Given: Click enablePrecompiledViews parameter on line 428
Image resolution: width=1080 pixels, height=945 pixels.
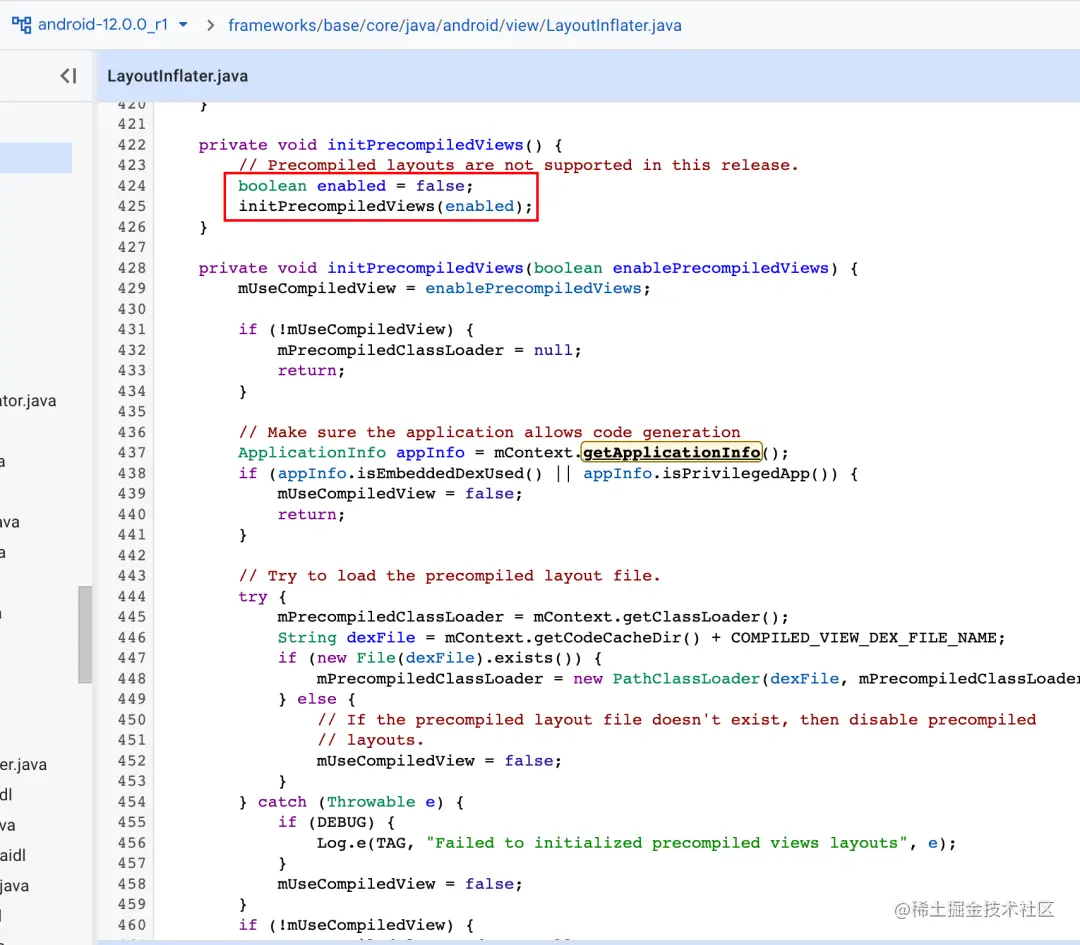Looking at the screenshot, I should pyautogui.click(x=720, y=268).
